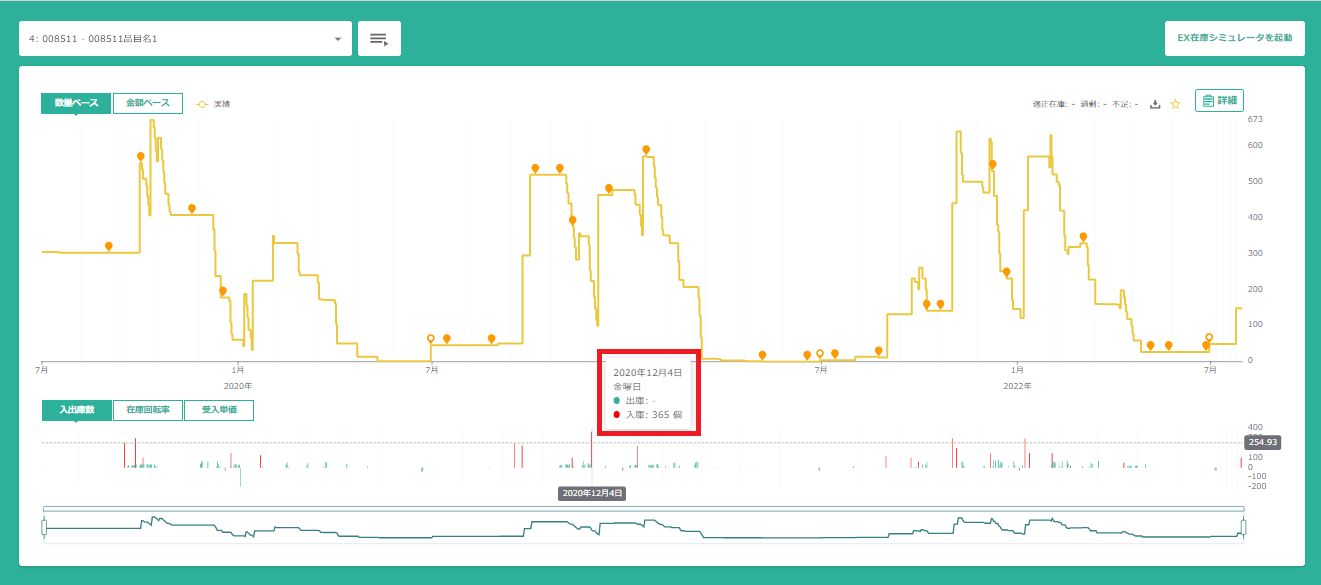This screenshot has width=1321, height=585.
Task: Click the 254.93 value label on axis
Action: tap(1264, 442)
